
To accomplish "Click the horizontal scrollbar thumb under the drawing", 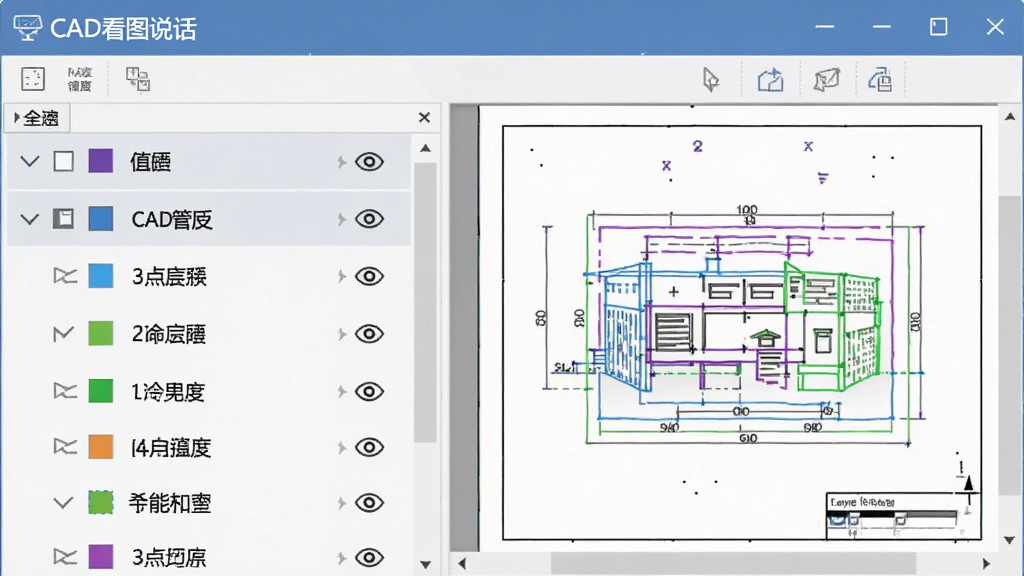I will (x=733, y=564).
